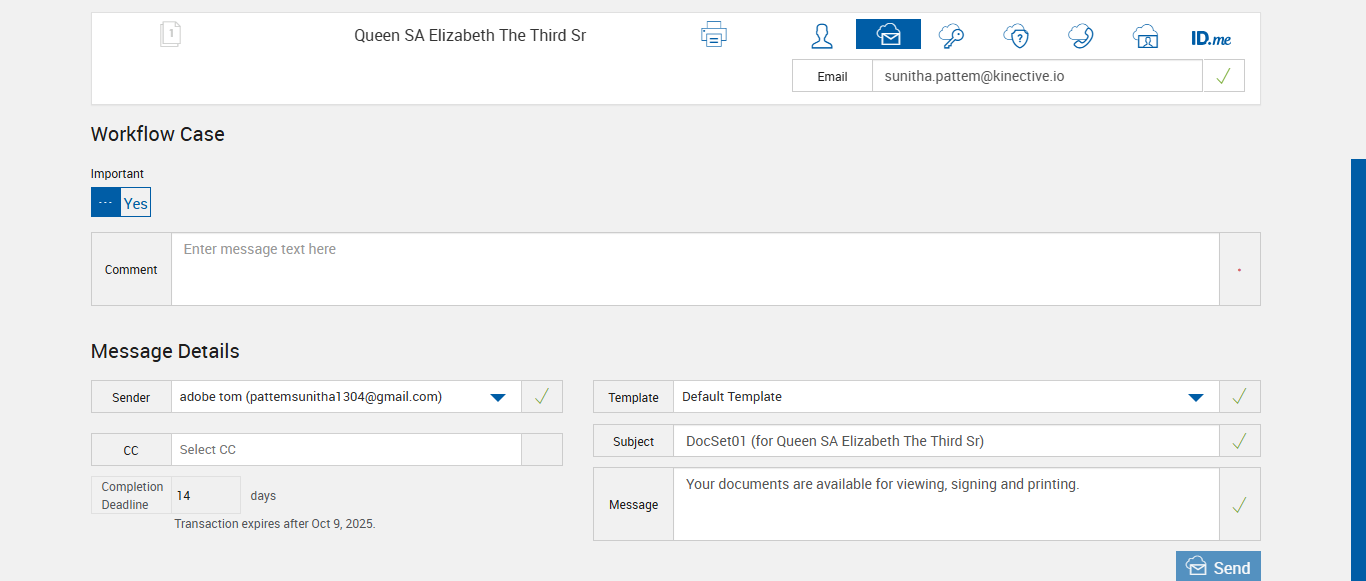Screen dimensions: 1366x581
Task: Click the Email address field
Action: [1036, 76]
